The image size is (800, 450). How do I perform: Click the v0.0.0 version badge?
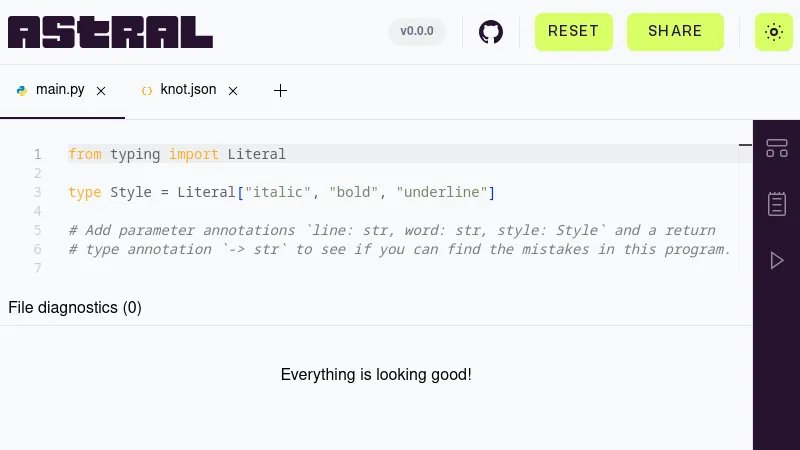417,31
